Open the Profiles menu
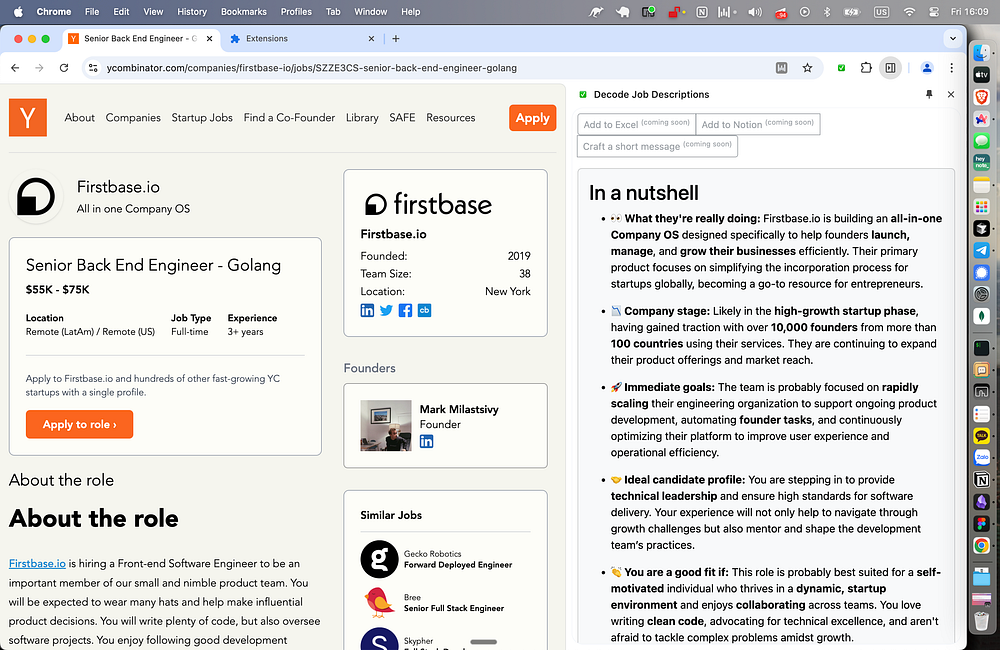Image resolution: width=1000 pixels, height=650 pixels. click(x=297, y=11)
